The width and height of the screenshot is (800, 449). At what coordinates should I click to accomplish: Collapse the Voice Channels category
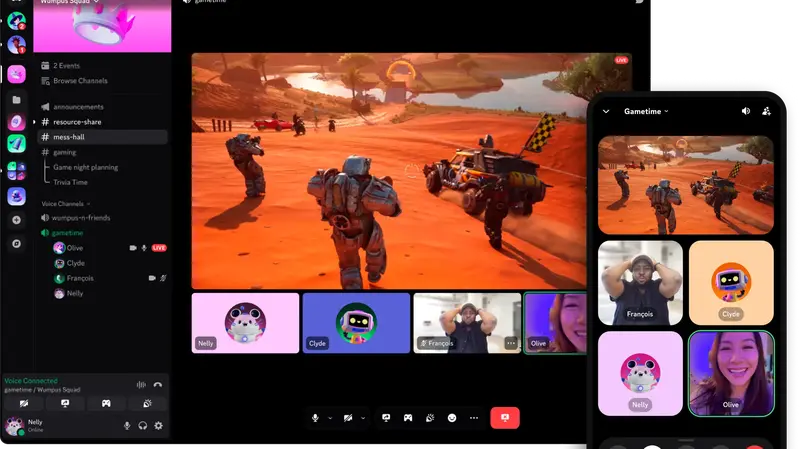click(66, 204)
